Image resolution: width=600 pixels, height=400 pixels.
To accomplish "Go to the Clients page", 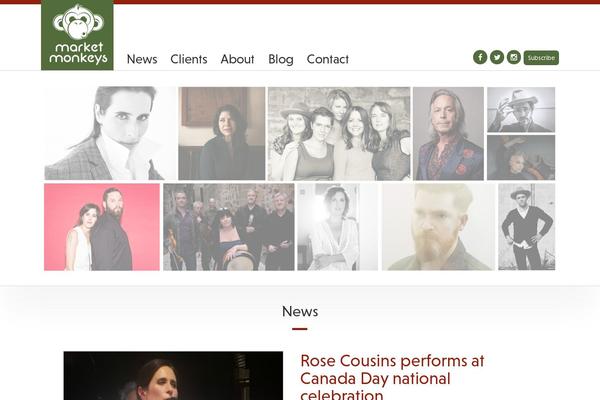I will coord(189,59).
